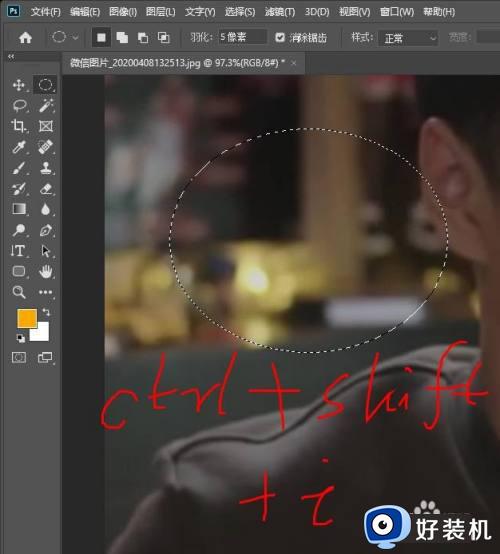
Task: Open the 文字(Y) menu
Action: click(x=200, y=12)
